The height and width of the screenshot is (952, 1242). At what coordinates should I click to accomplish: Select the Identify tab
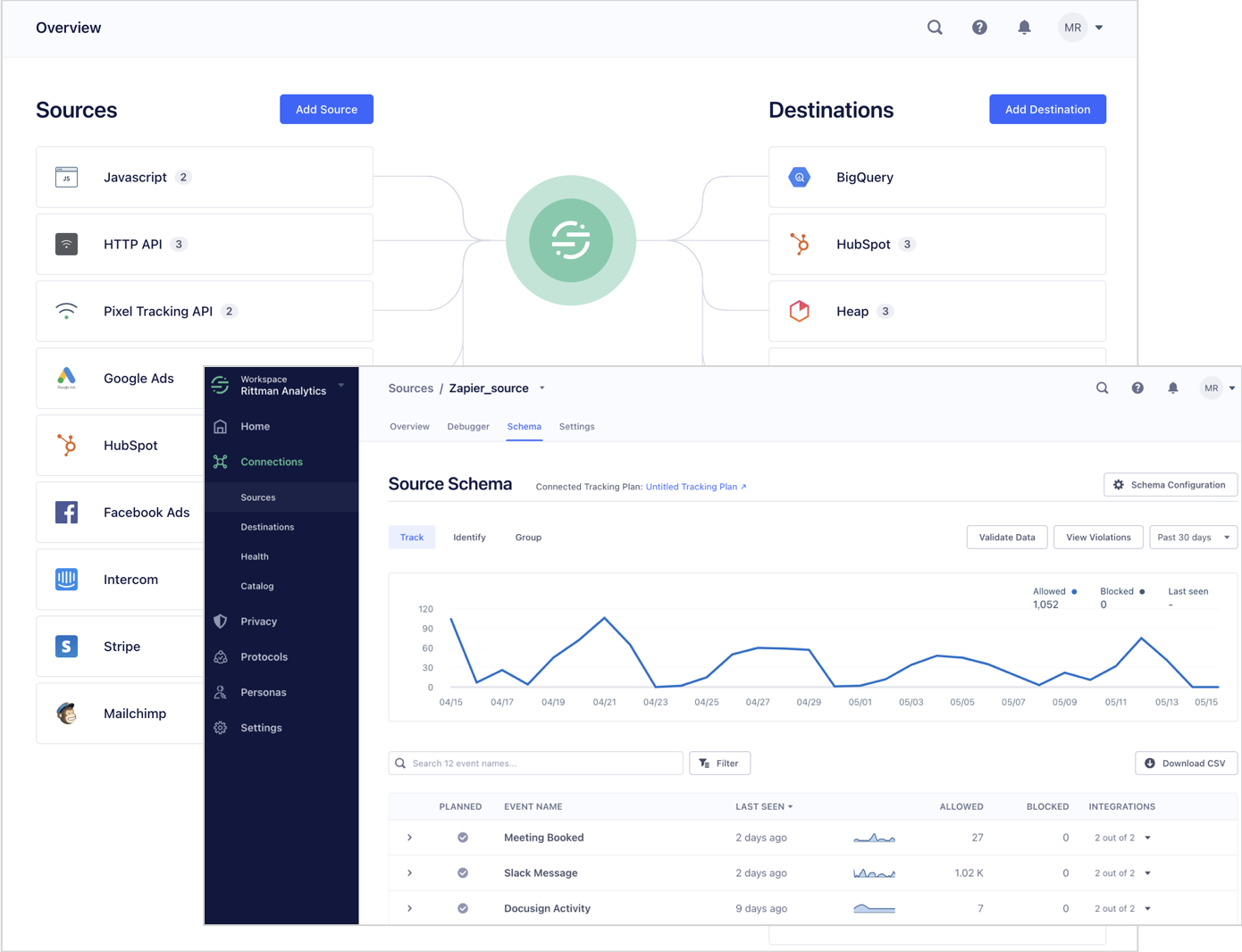tap(469, 538)
